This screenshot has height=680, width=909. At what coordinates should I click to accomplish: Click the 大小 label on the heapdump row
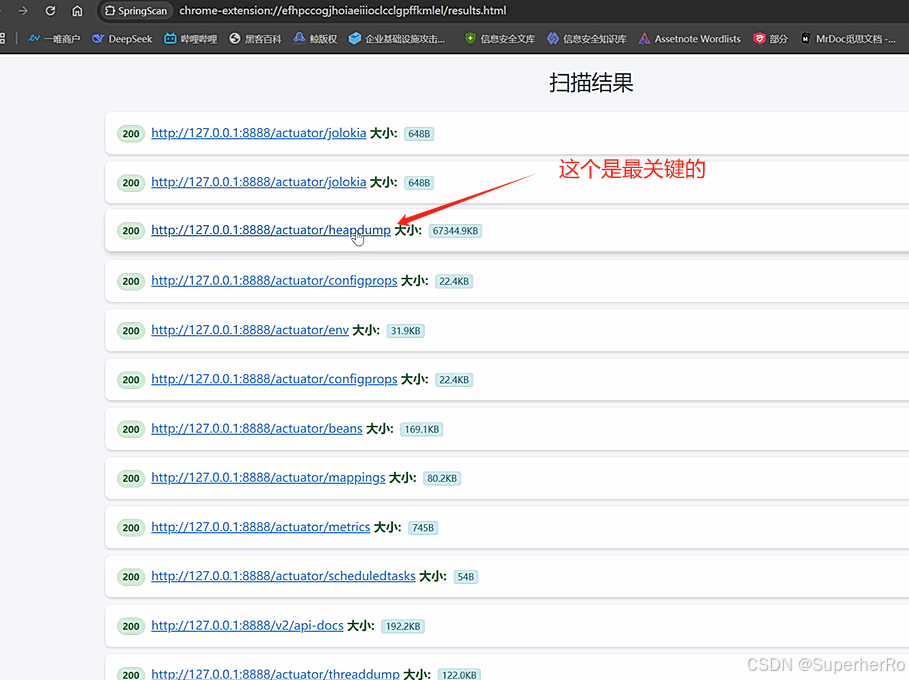pos(408,230)
